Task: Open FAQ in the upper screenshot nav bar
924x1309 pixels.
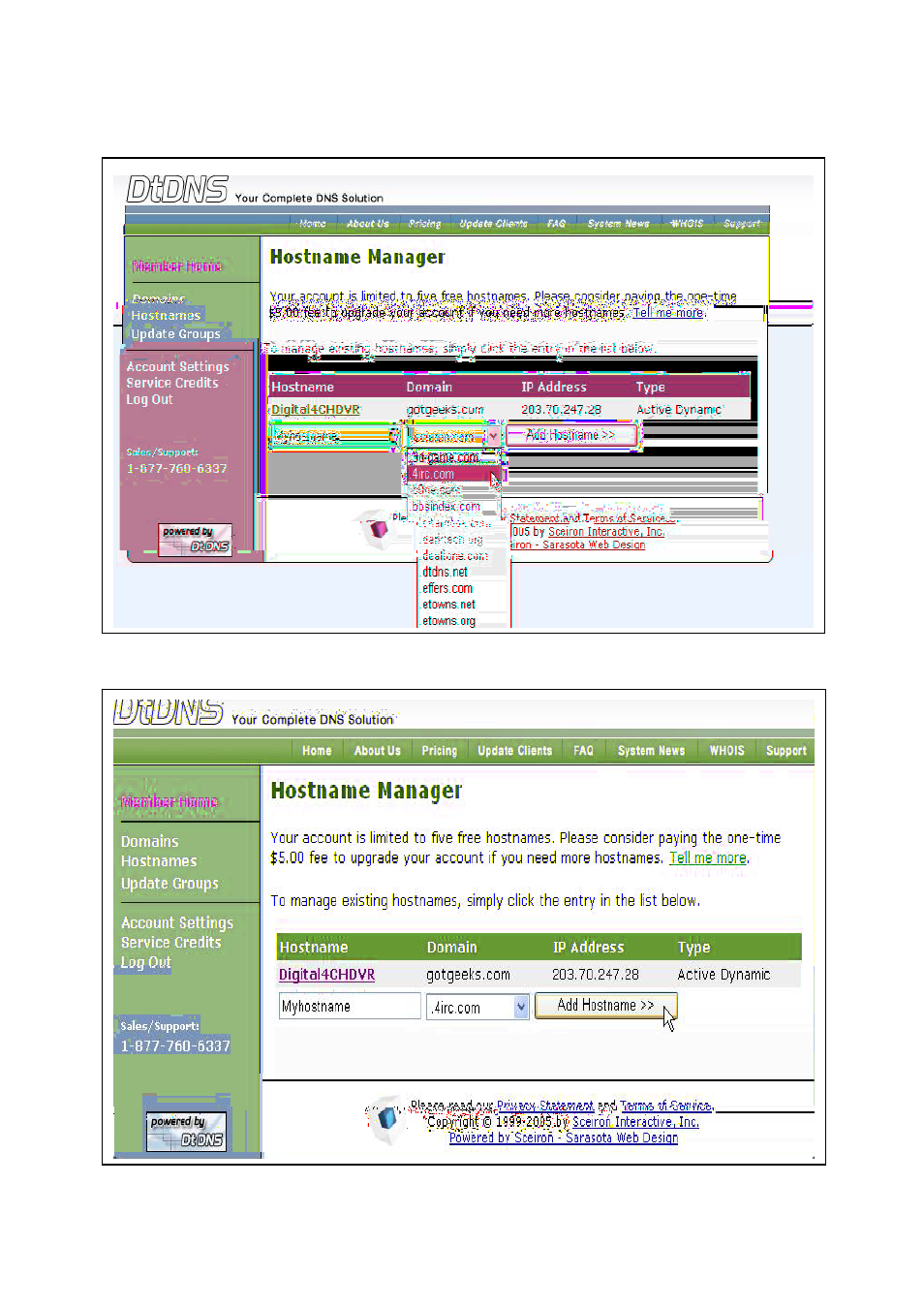Action: point(556,224)
